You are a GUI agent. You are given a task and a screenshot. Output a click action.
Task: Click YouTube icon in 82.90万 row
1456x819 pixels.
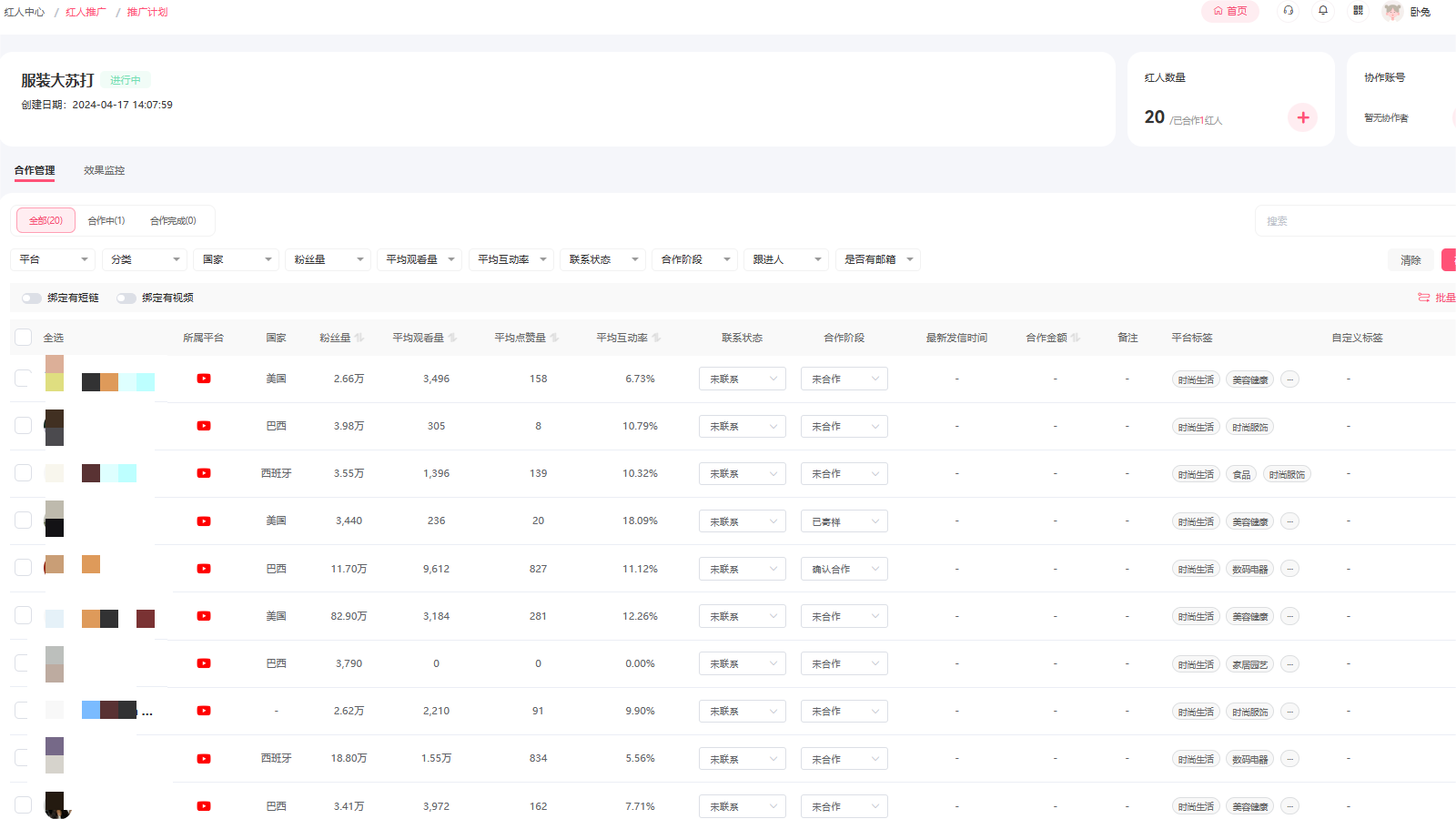coord(204,616)
